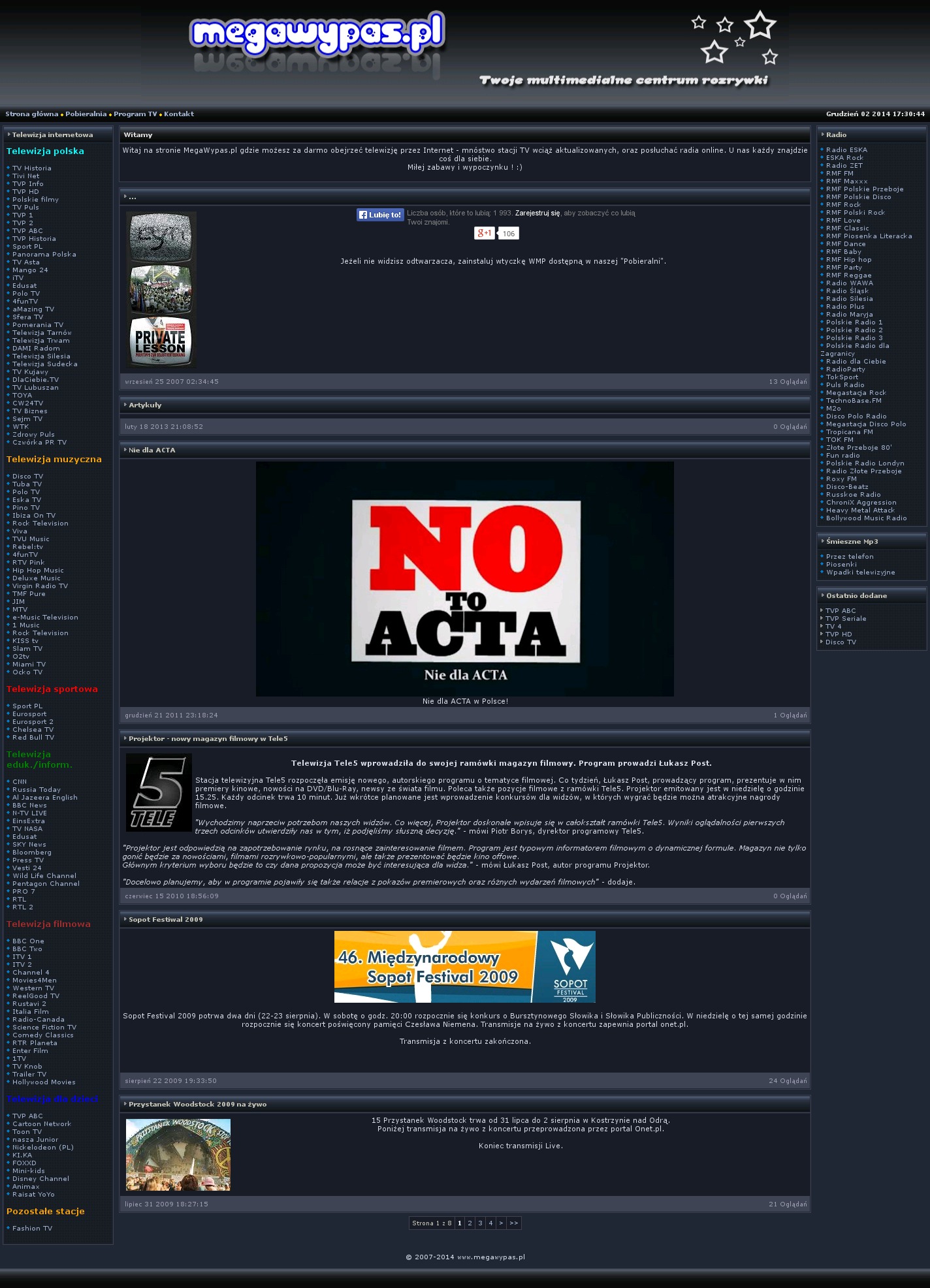
Task: Open the Kontakt page
Action: (179, 114)
